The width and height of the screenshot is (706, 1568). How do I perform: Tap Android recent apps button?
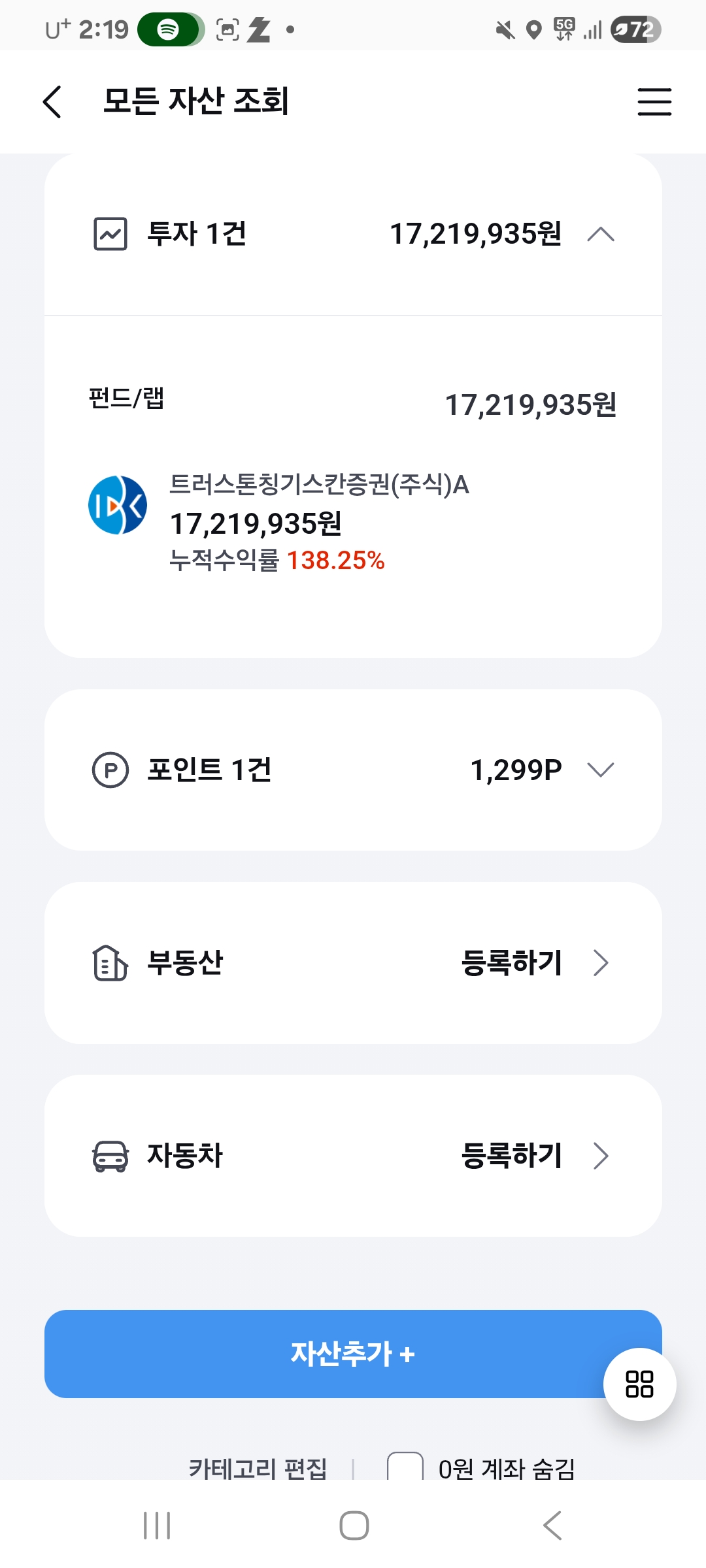pyautogui.click(x=157, y=1526)
